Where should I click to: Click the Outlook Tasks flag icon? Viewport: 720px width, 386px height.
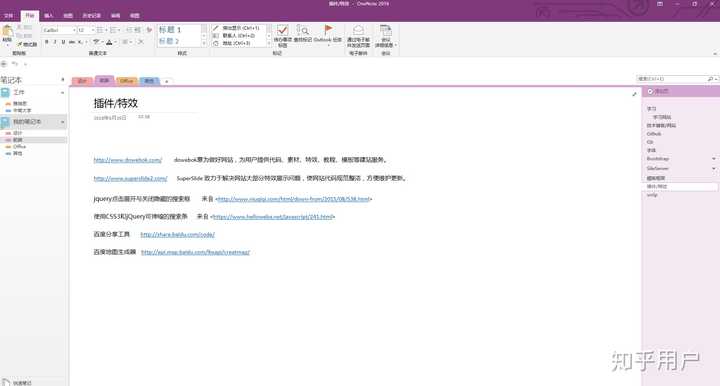coord(328,30)
